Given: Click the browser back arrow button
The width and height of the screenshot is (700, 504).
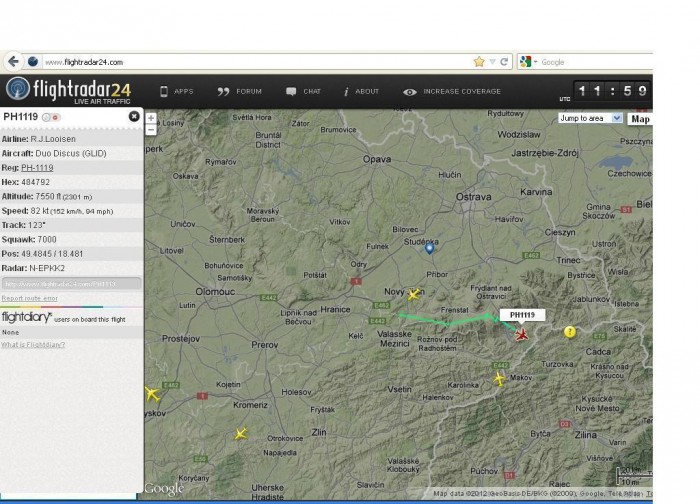Looking at the screenshot, I should click(x=13, y=62).
